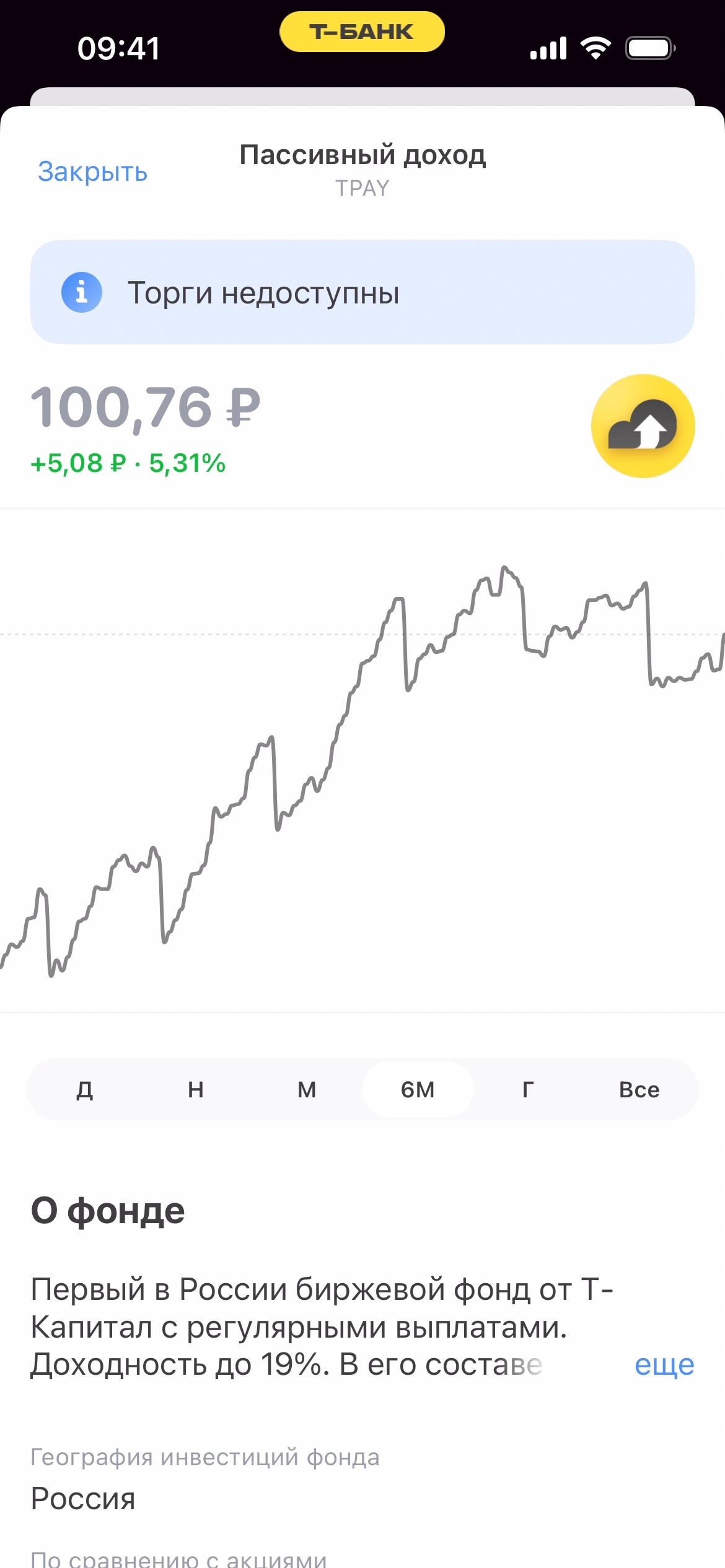This screenshot has height=1568, width=725.
Task: Tap the info icon in trading notice
Action: point(81,292)
